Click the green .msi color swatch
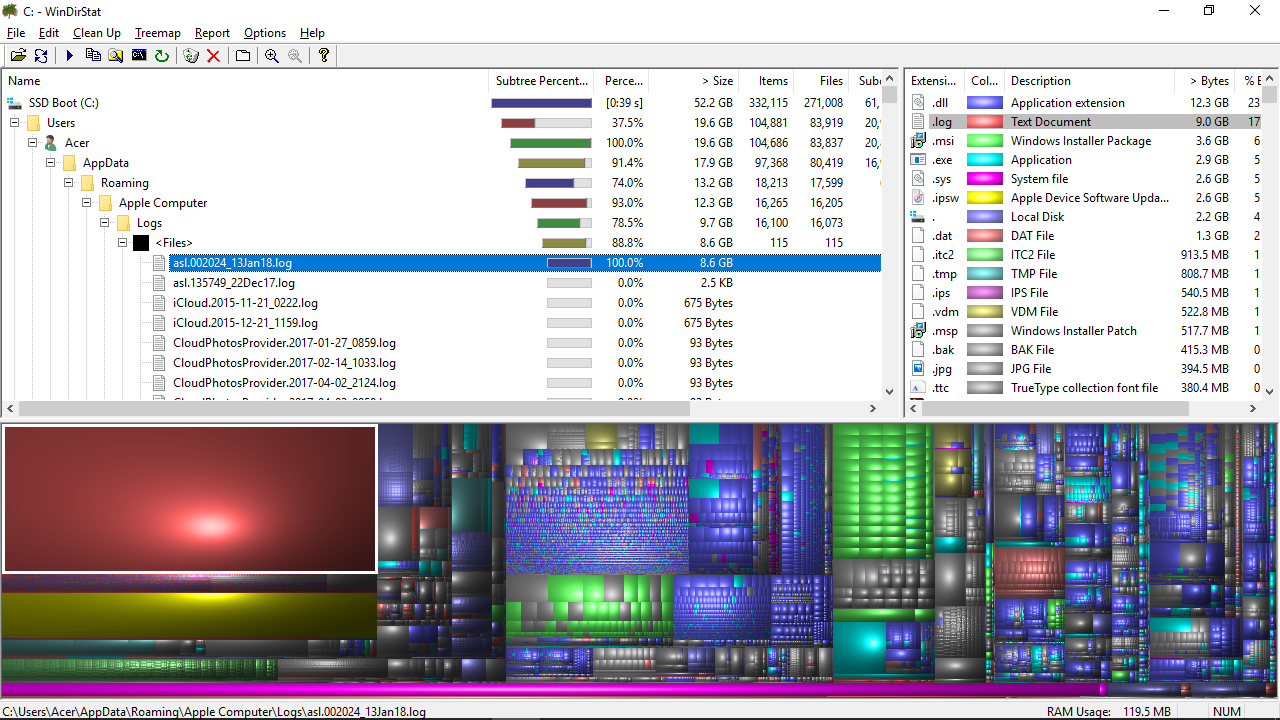Image resolution: width=1280 pixels, height=720 pixels. [985, 141]
